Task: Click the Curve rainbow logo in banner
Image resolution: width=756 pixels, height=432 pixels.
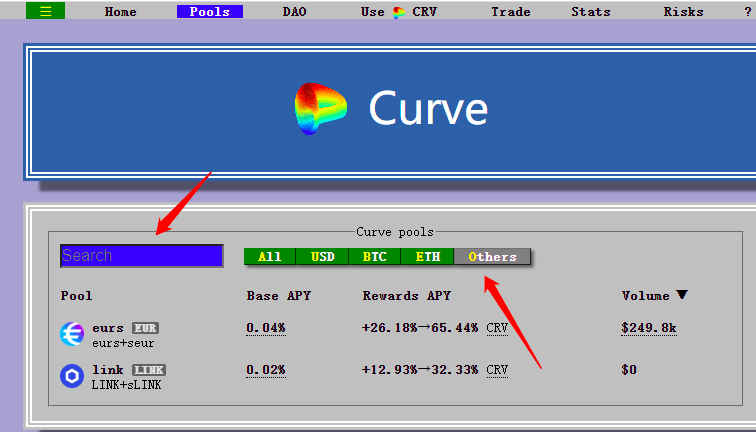Action: click(x=321, y=108)
